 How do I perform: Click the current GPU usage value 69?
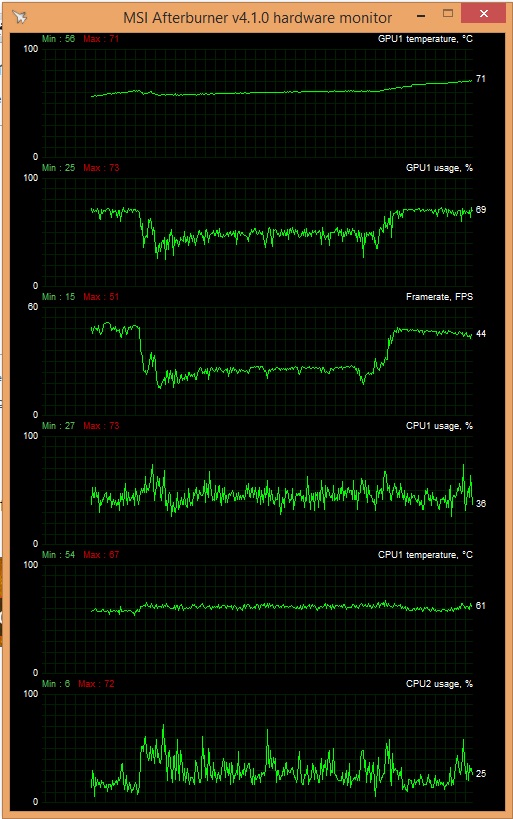pyautogui.click(x=481, y=209)
